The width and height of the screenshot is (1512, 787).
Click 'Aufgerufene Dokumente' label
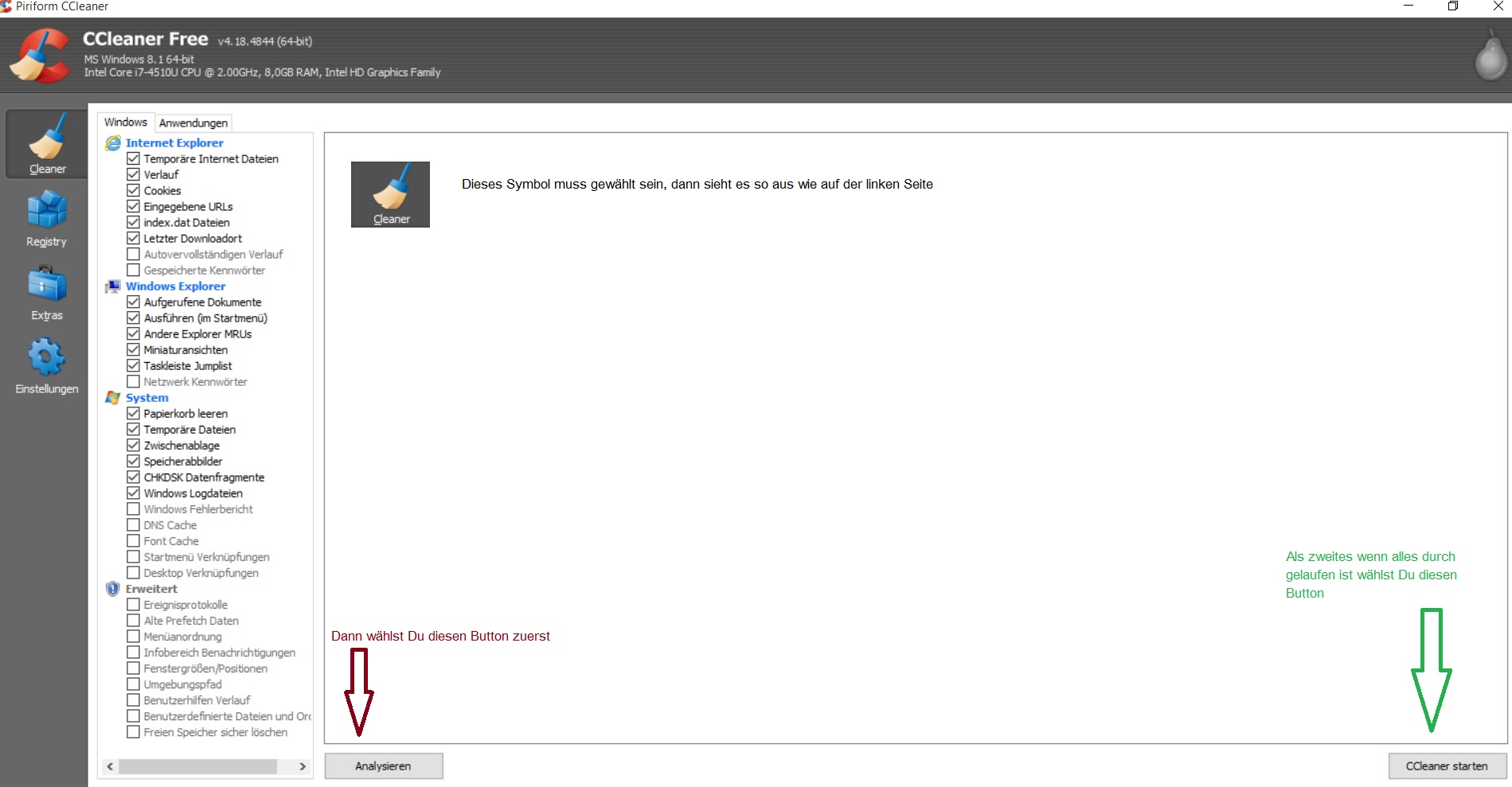pyautogui.click(x=202, y=302)
